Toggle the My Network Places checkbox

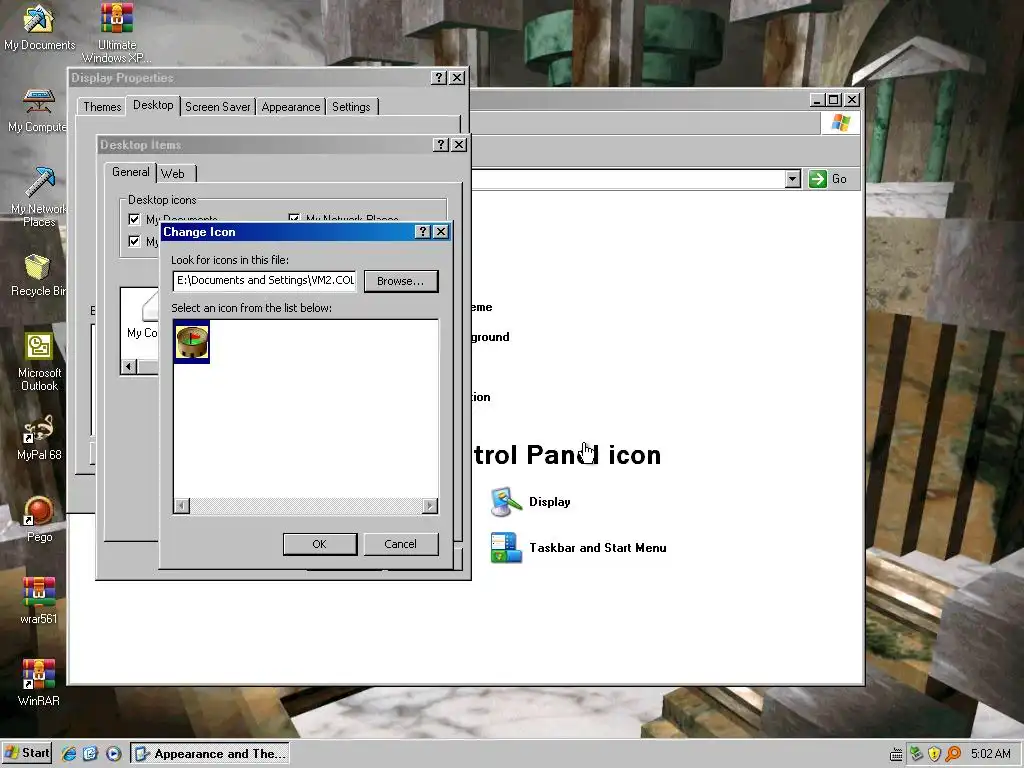click(294, 219)
